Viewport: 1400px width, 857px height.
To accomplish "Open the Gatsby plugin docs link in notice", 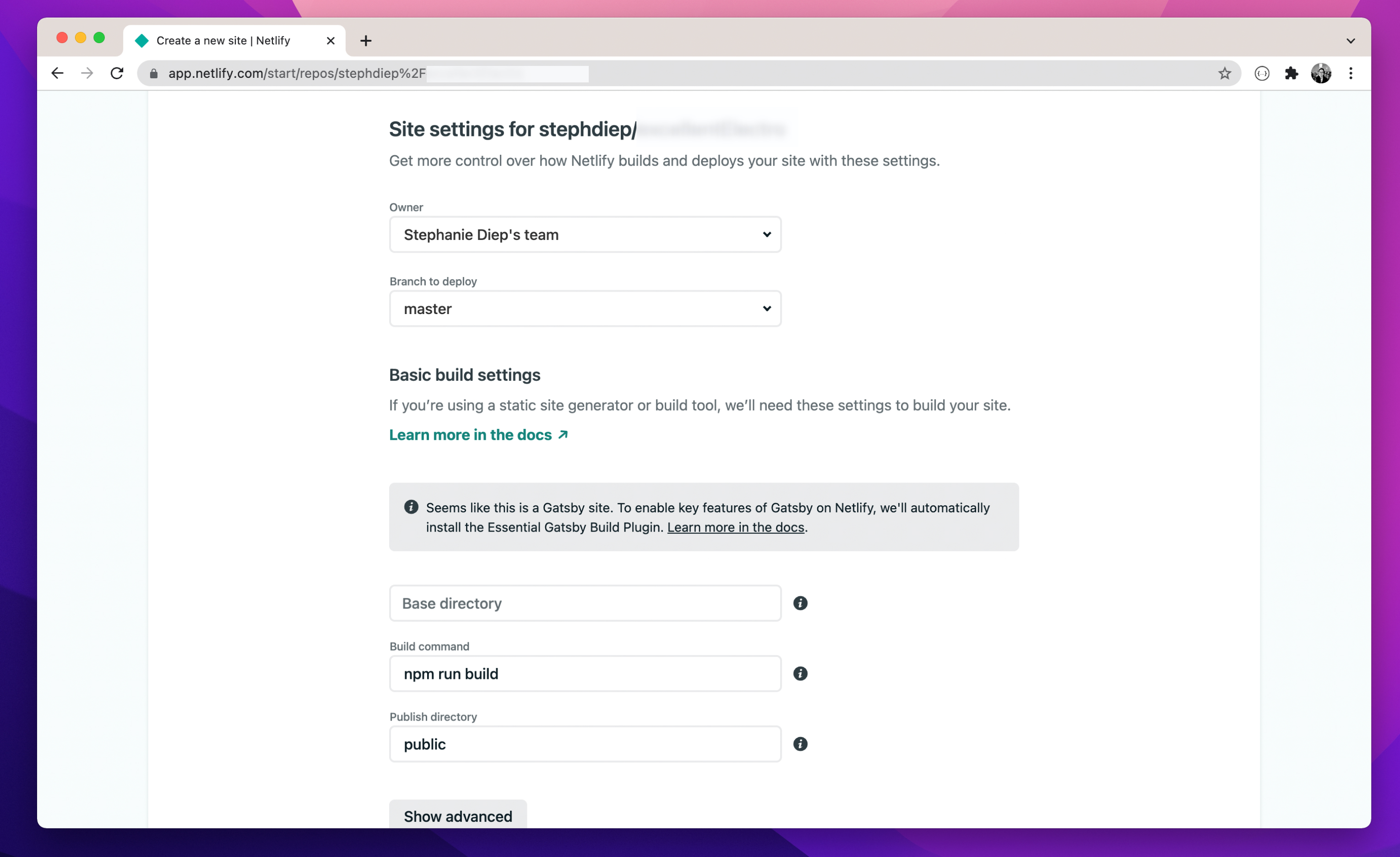I will [x=735, y=527].
